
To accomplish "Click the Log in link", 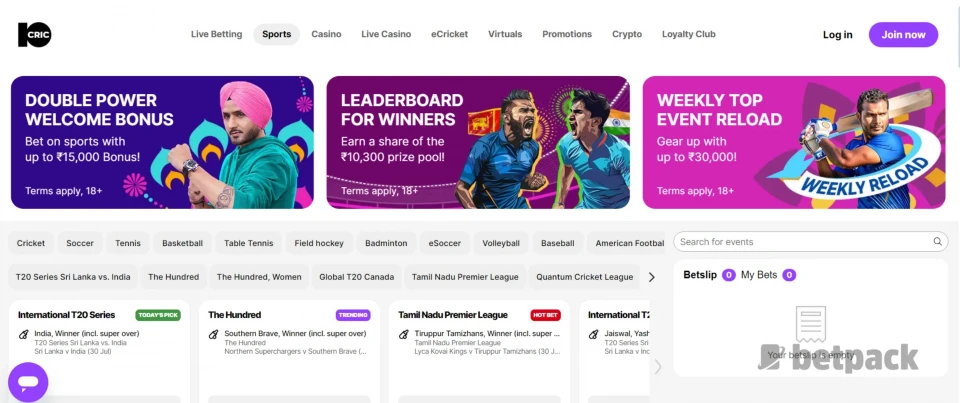I will point(837,35).
